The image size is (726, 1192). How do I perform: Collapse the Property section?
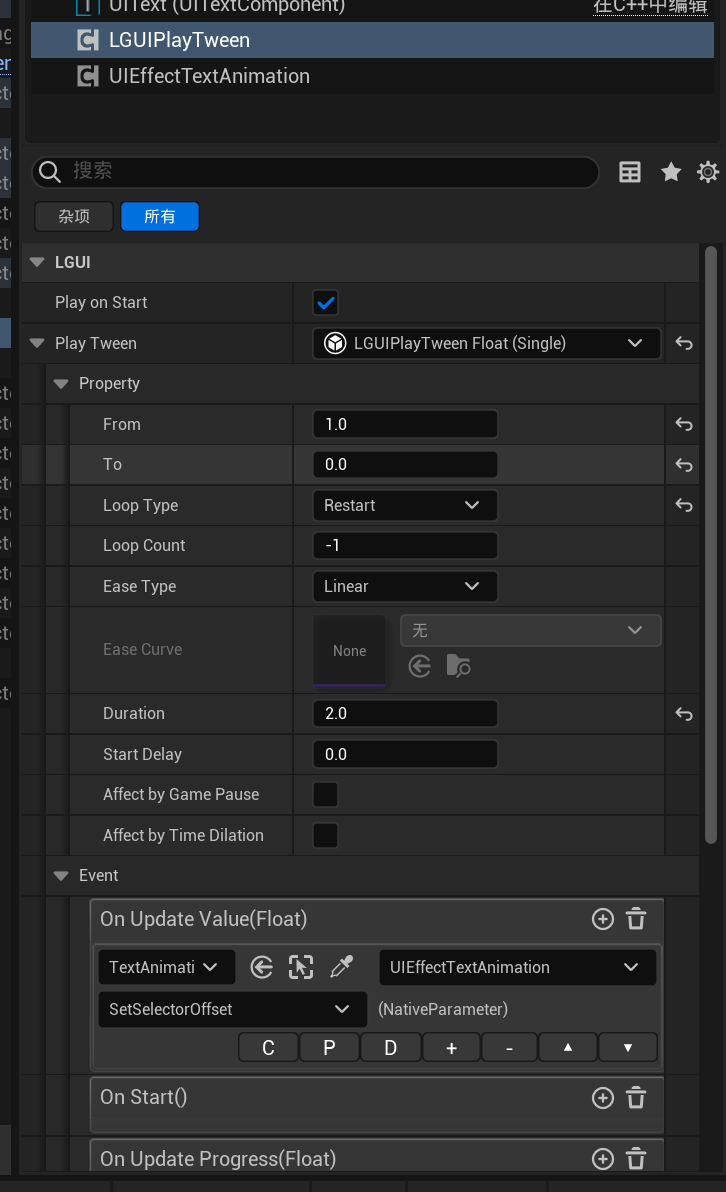[61, 384]
